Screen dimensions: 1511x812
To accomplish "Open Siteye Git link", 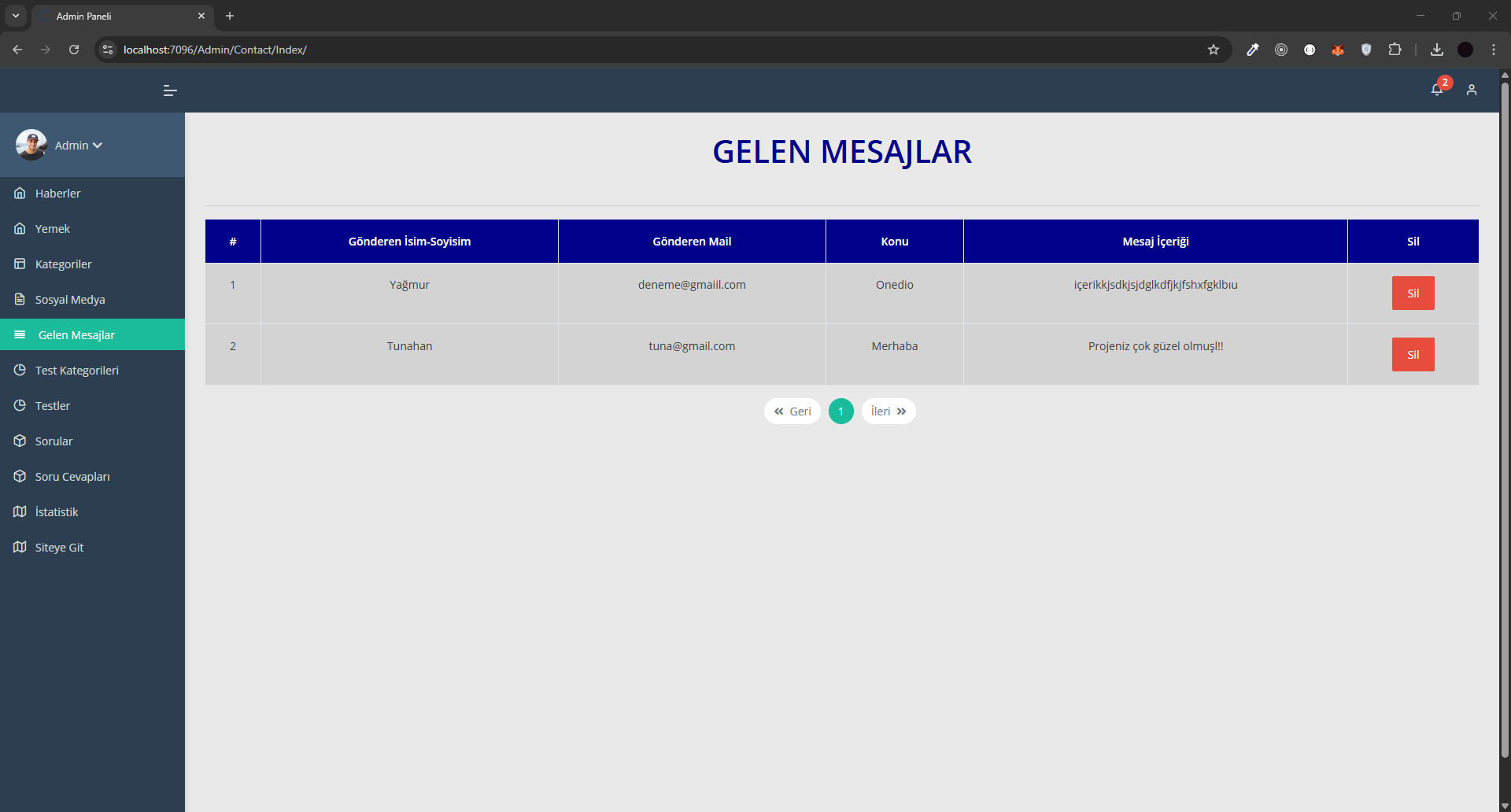I will [59, 548].
